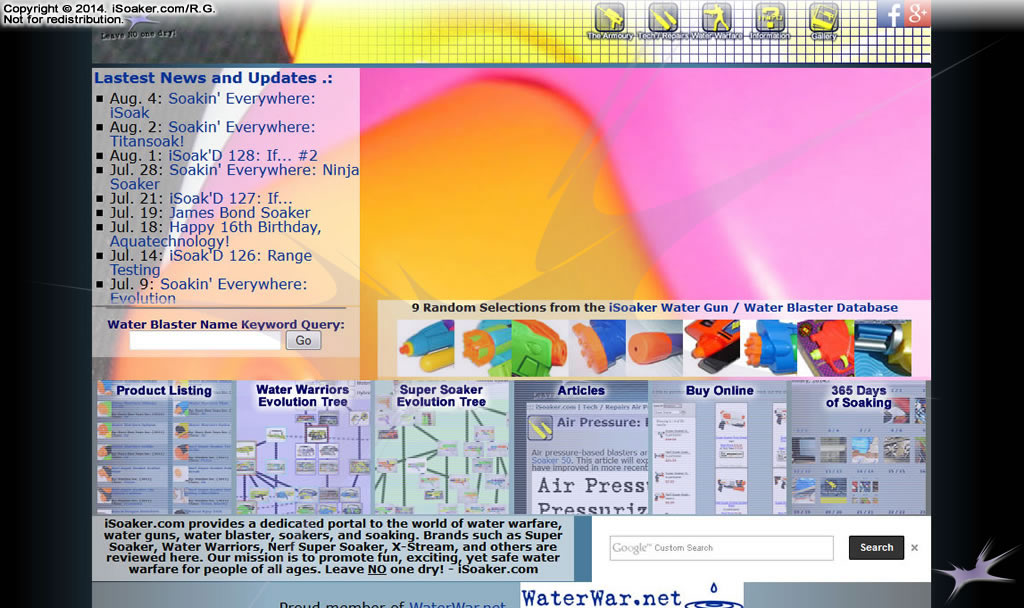Open Happy 16th Birthday, Aquatechnology! link
Viewport: 1024px width, 608px height.
[216, 234]
